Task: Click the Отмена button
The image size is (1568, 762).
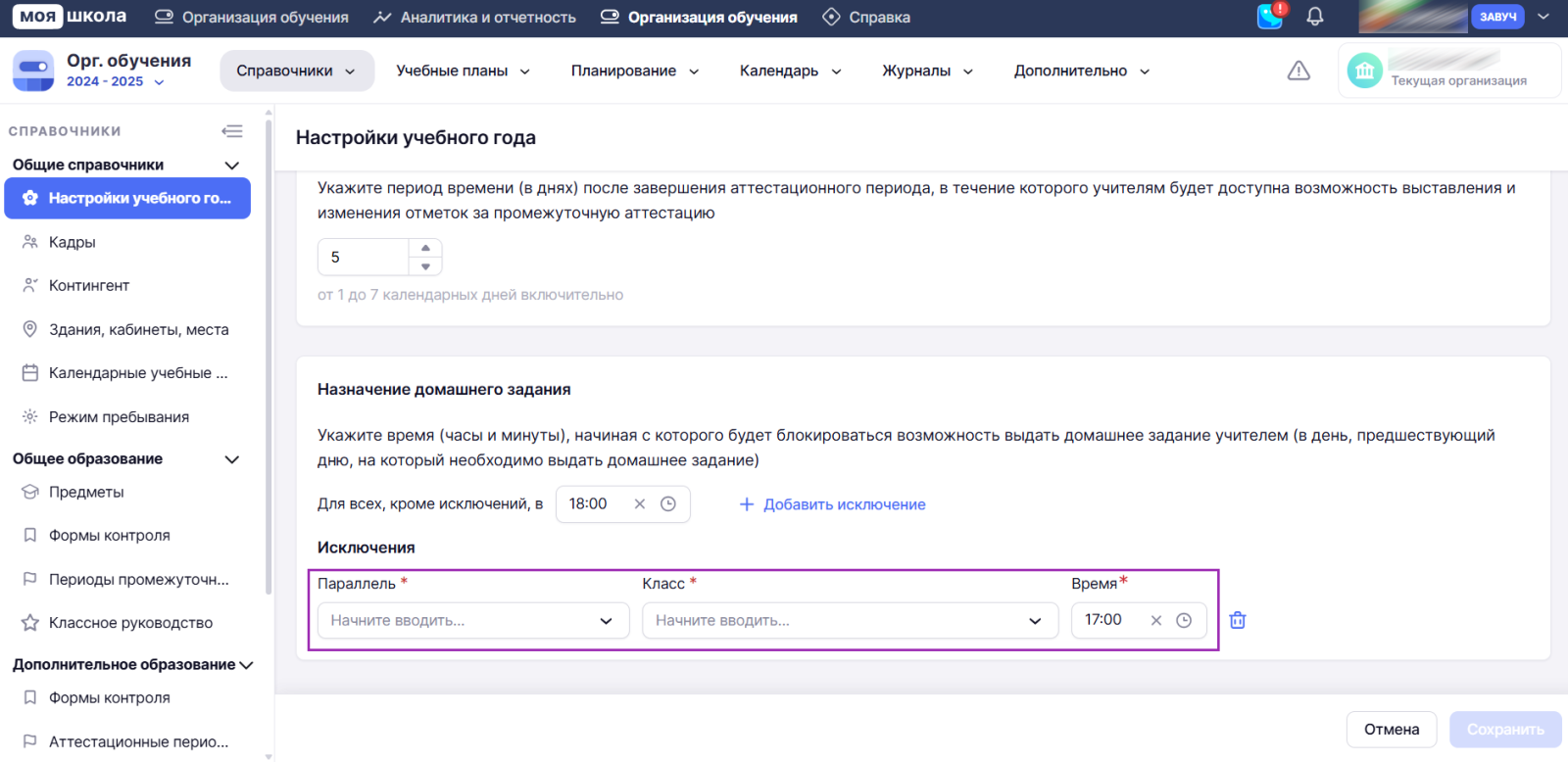Action: click(x=1391, y=730)
